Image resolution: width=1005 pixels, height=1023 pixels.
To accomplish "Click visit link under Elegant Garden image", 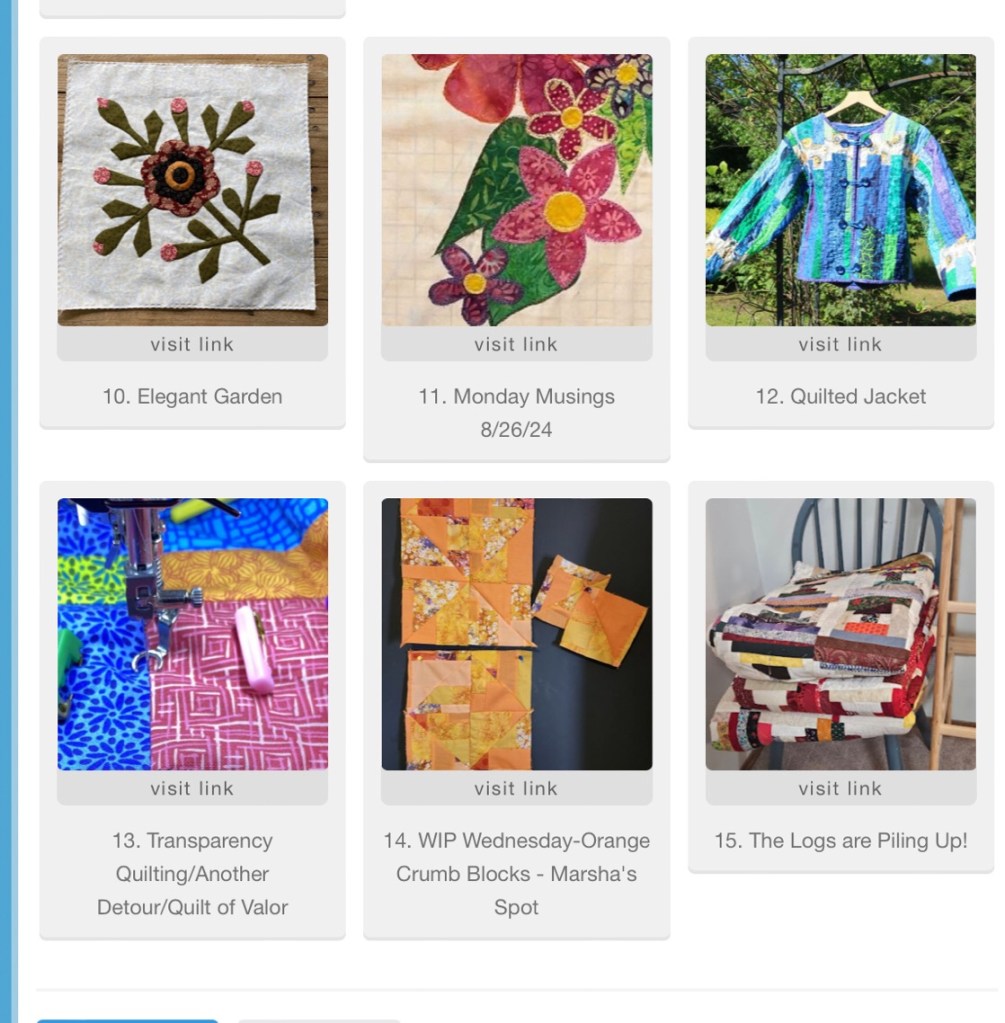I will [193, 344].
